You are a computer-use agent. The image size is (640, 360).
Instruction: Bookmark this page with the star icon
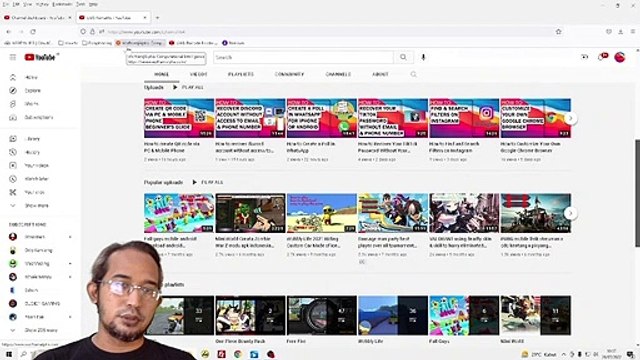[558, 31]
